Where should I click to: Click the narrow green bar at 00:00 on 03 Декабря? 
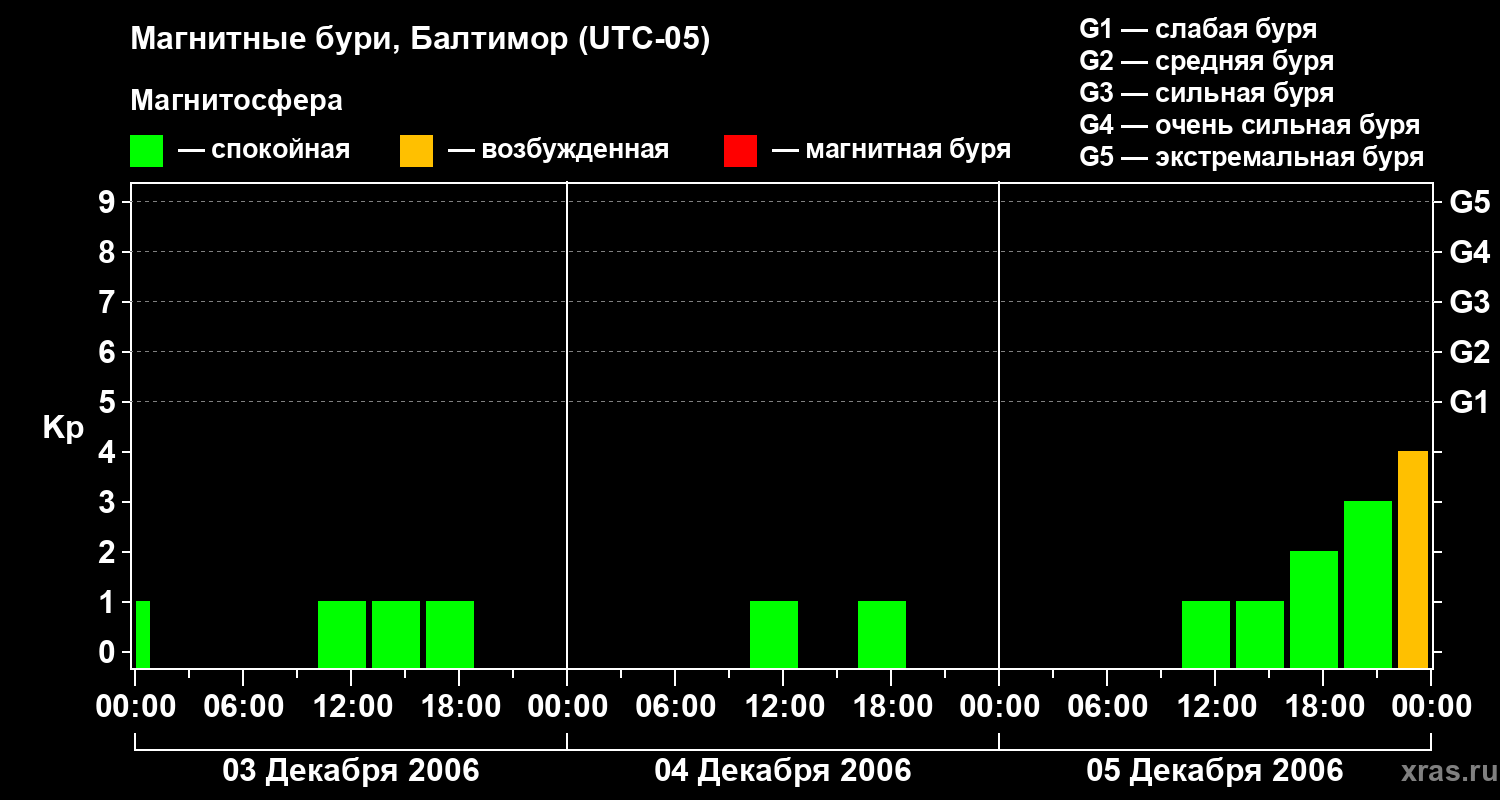coord(143,635)
